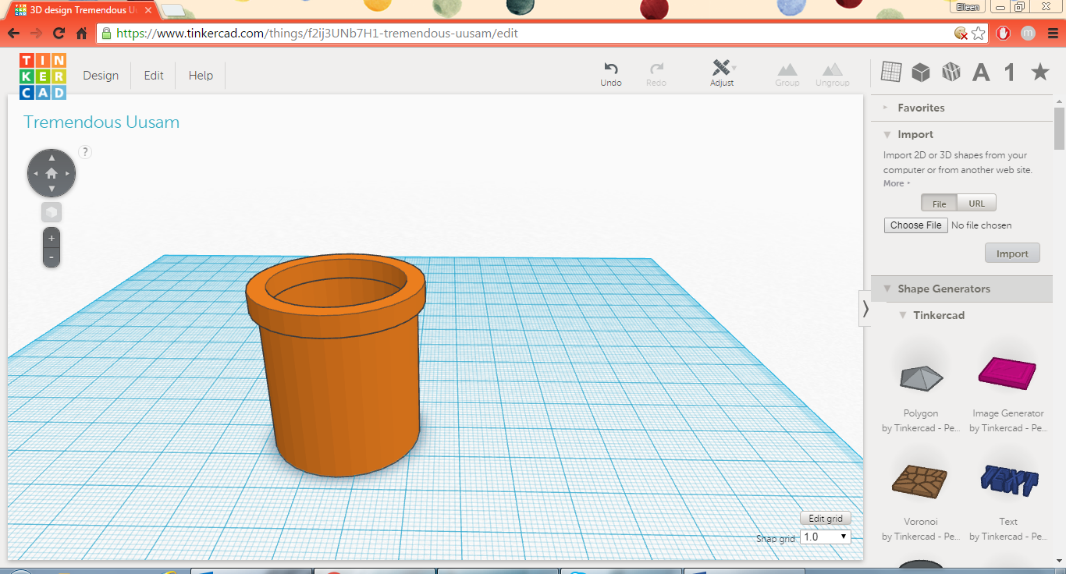Rotate view up arrow

[51, 158]
